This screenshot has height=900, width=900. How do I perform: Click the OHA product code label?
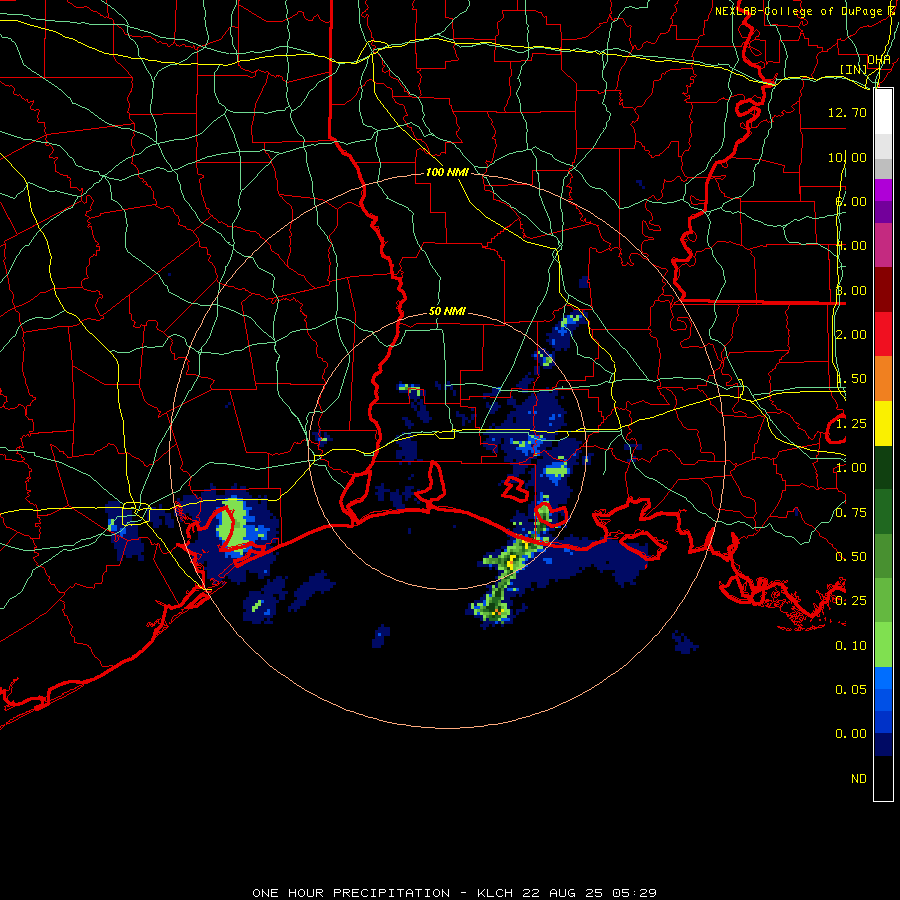(x=879, y=60)
